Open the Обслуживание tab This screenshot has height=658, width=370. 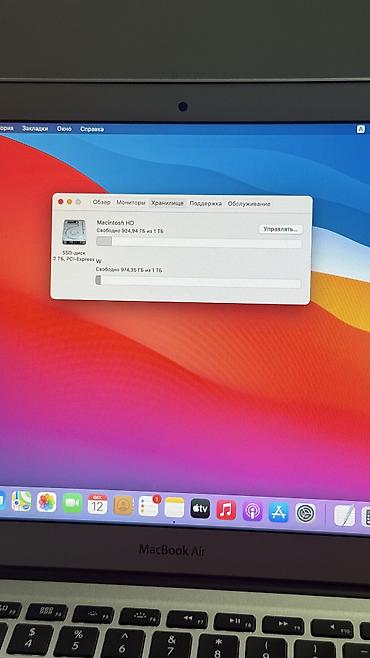[249, 204]
